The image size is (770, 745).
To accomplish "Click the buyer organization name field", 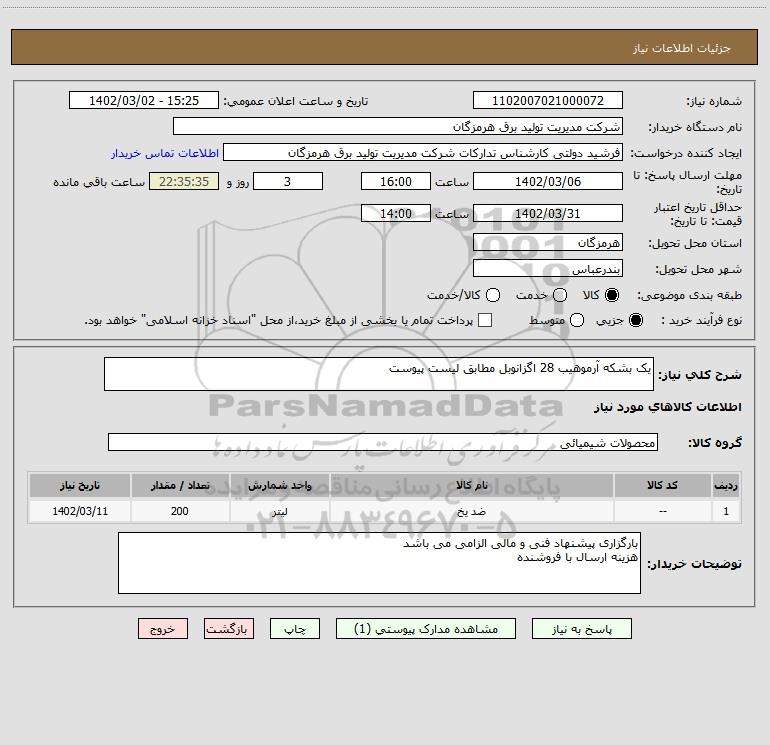I will pyautogui.click(x=398, y=126).
